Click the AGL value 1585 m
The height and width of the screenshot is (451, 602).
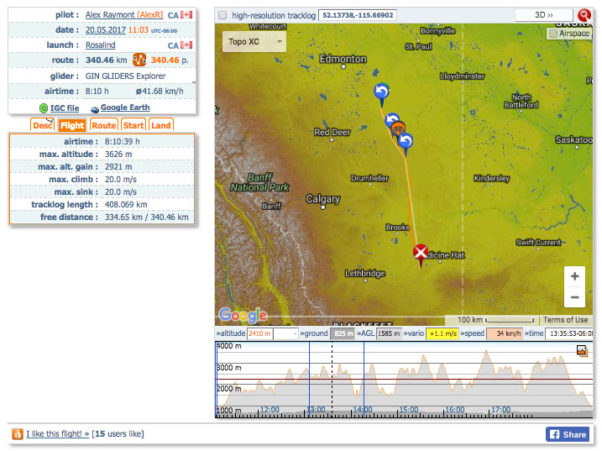389,334
